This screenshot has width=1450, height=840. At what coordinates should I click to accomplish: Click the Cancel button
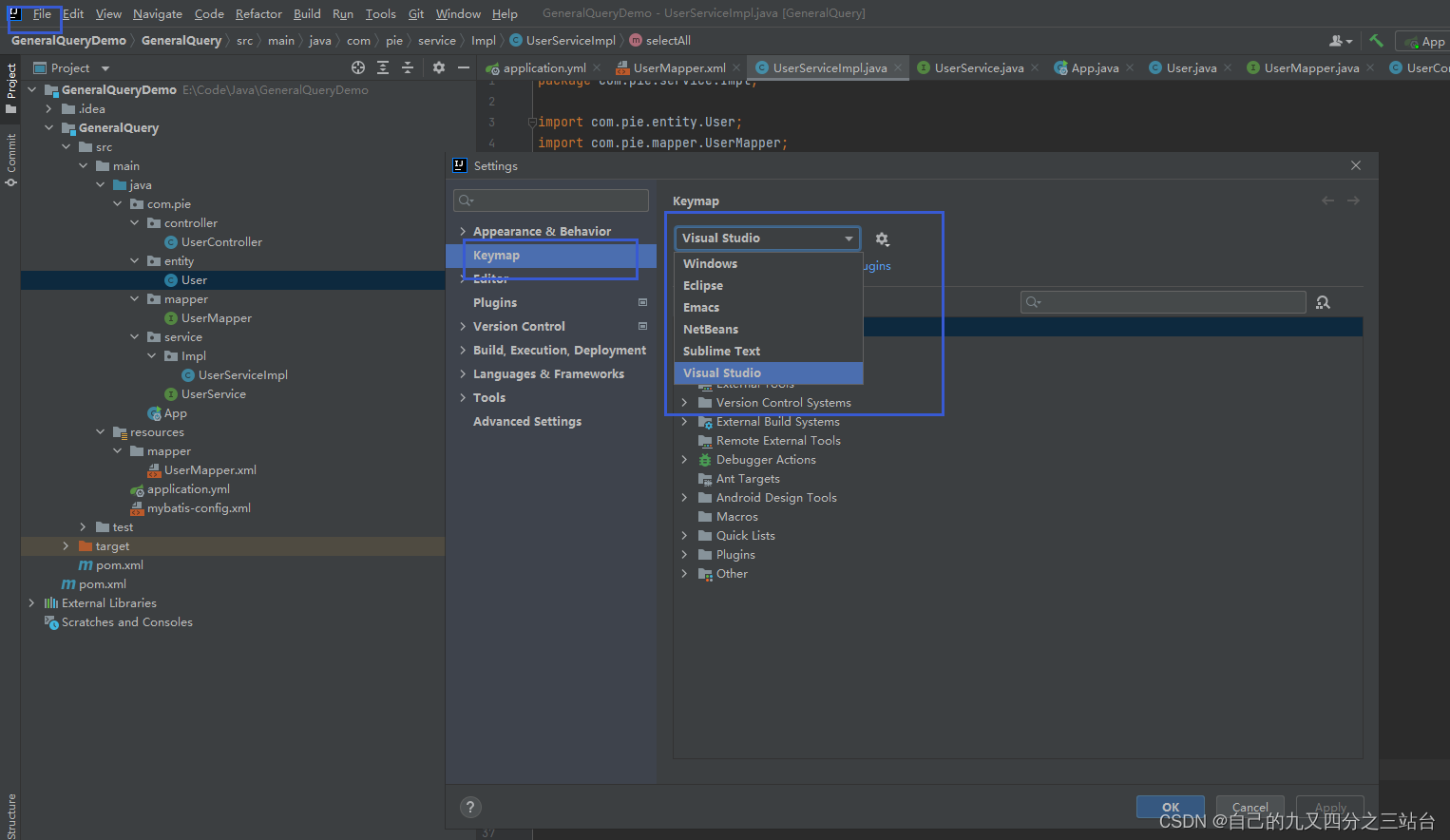(1250, 807)
